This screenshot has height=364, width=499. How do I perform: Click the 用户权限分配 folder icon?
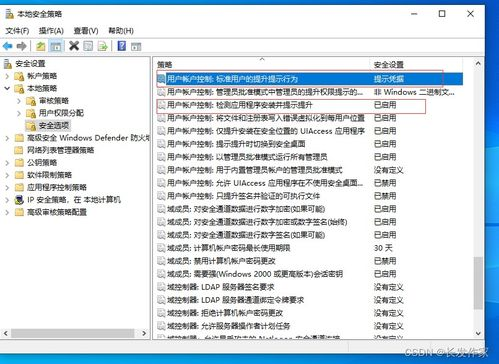tap(31, 113)
